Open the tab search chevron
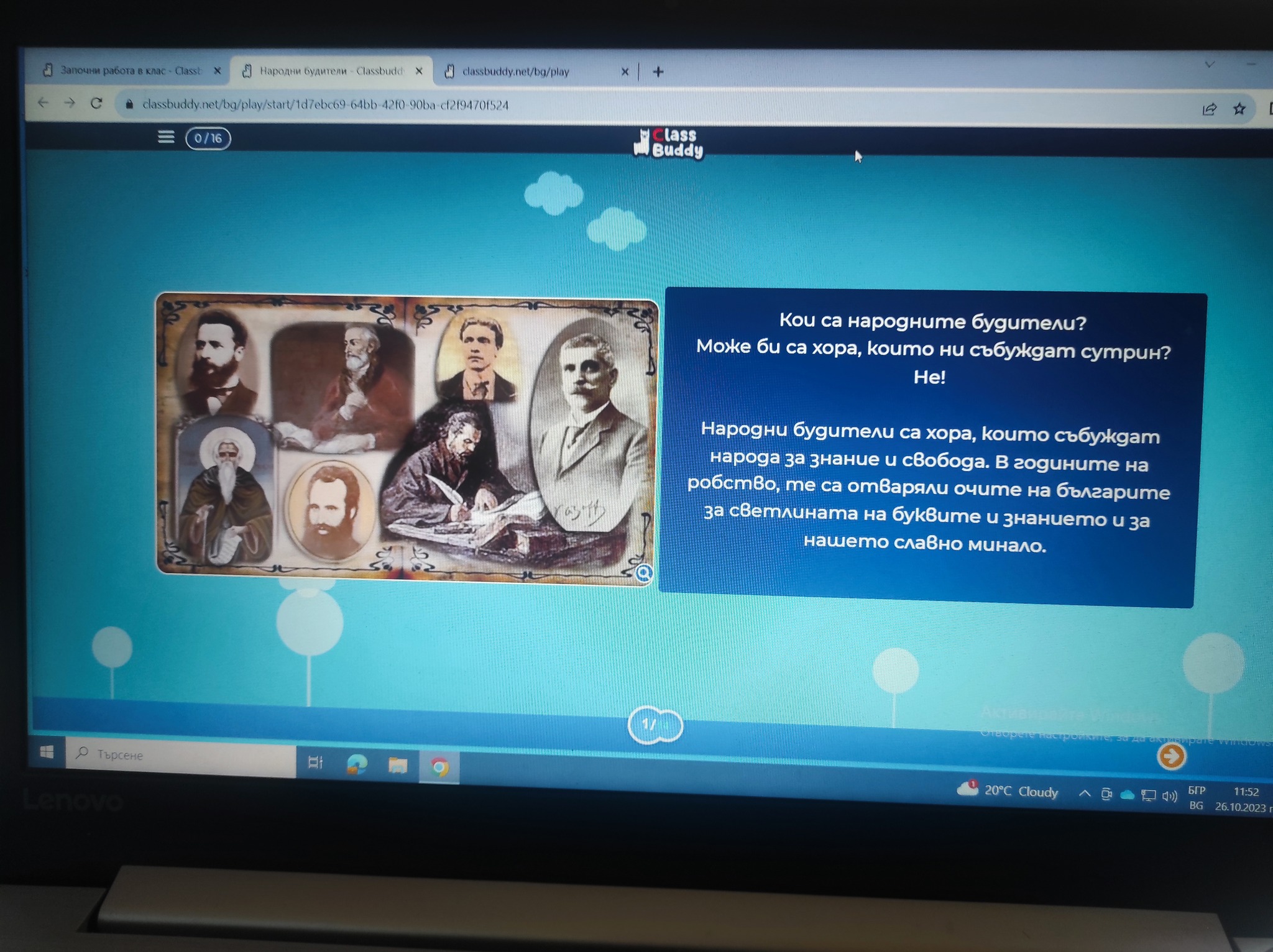This screenshot has height=952, width=1273. pos(1210,64)
